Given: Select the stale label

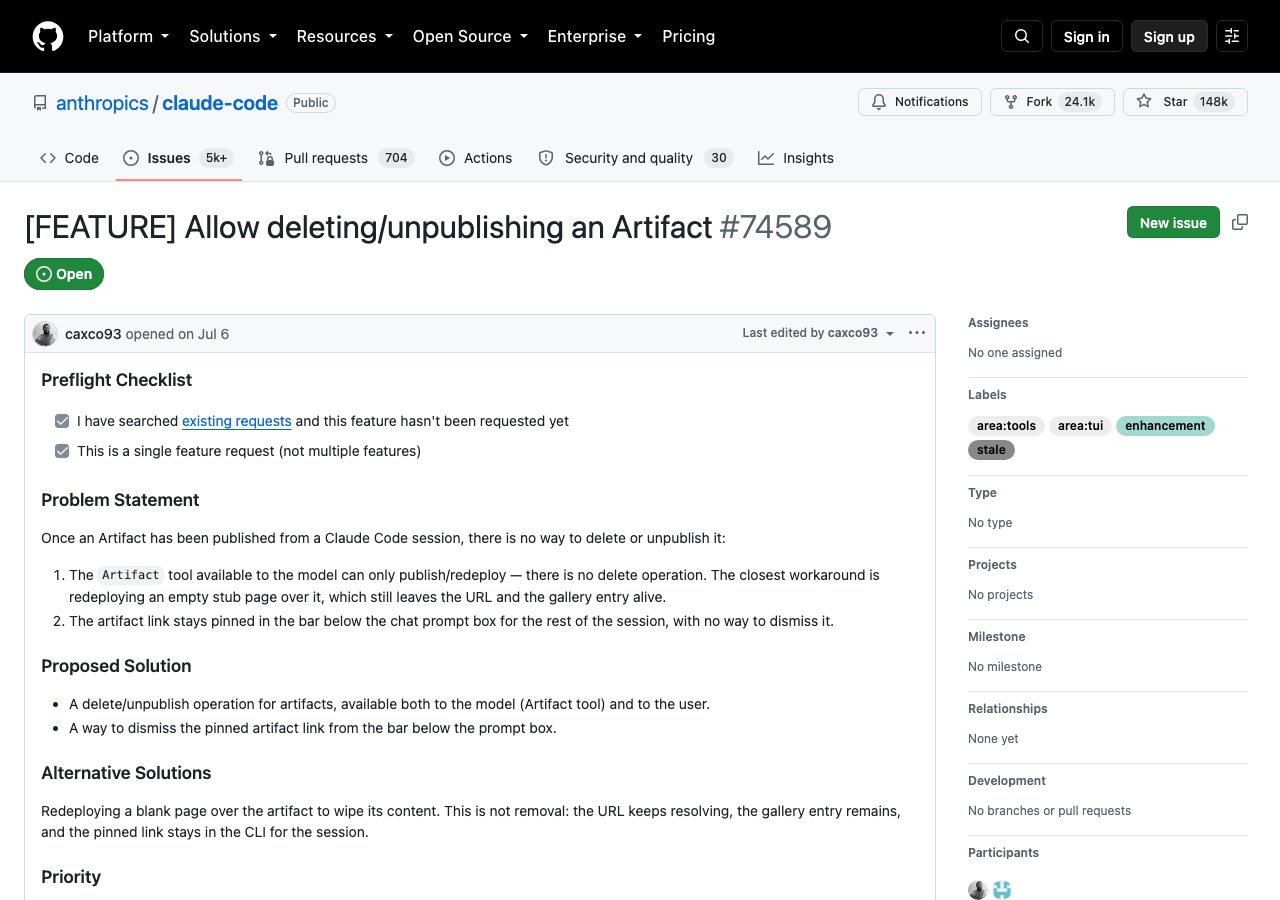Looking at the screenshot, I should (x=991, y=450).
